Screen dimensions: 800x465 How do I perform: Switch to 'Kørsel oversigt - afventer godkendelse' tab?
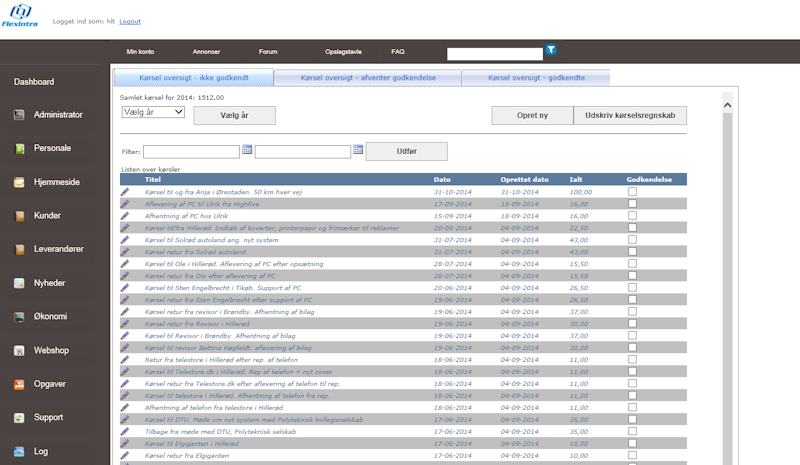(x=368, y=78)
